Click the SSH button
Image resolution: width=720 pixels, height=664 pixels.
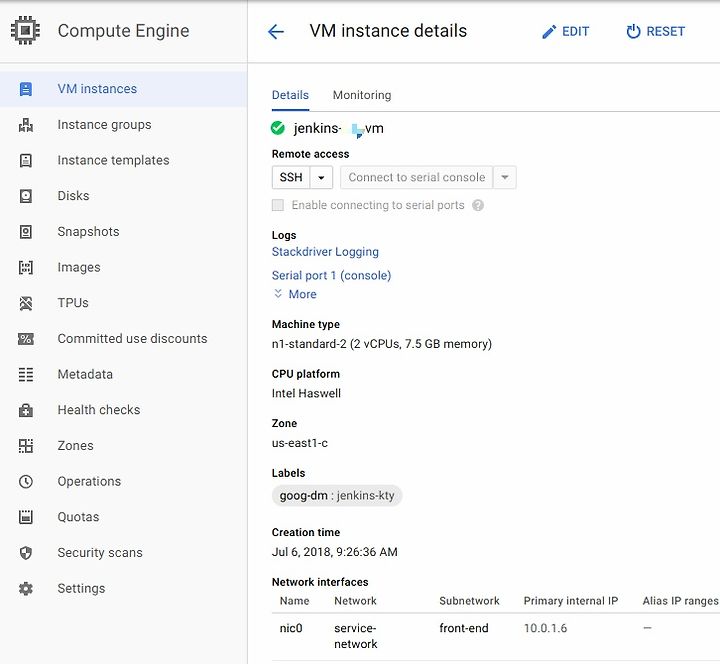pyautogui.click(x=291, y=177)
